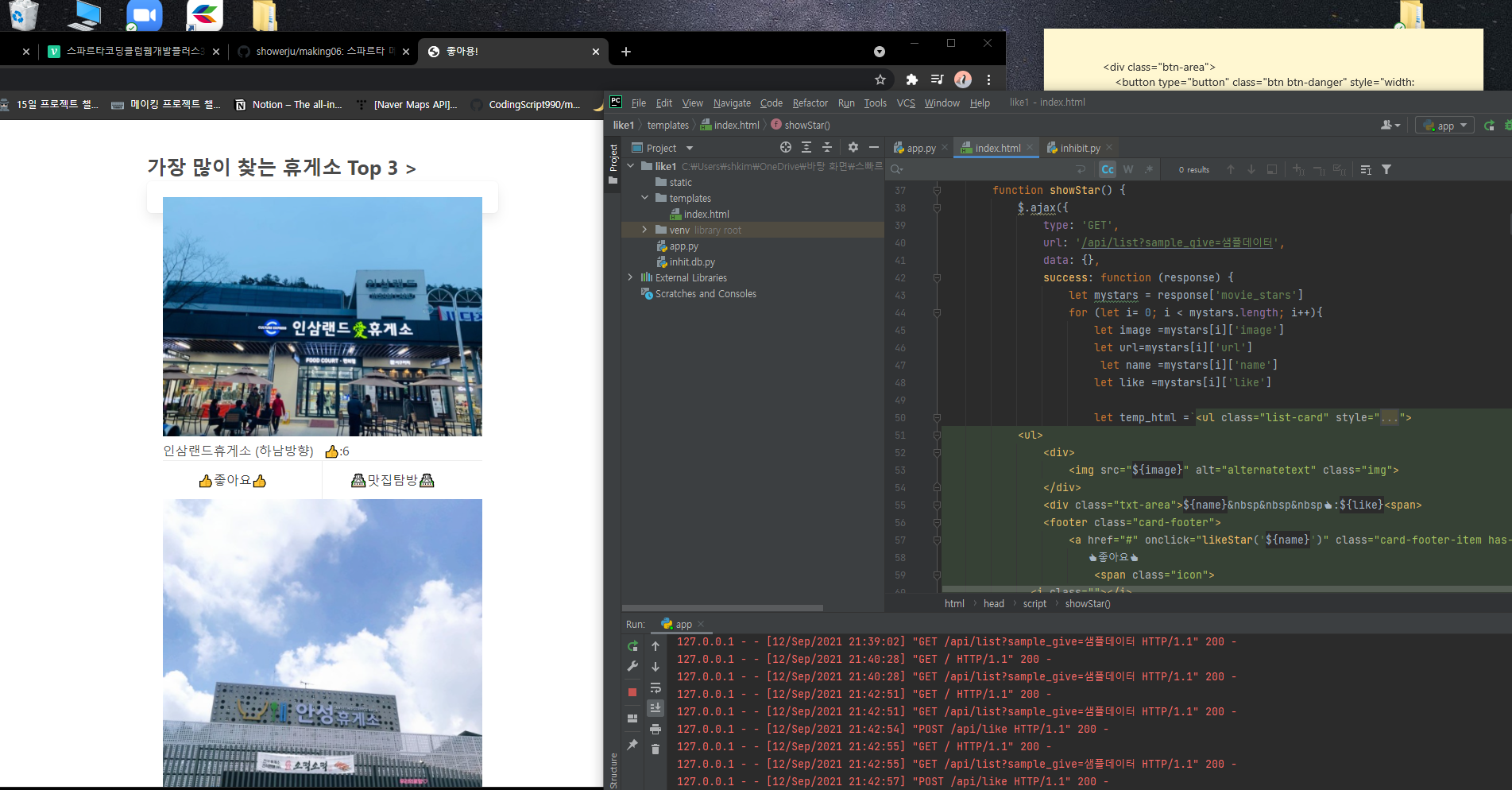The width and height of the screenshot is (1512, 790).
Task: Toggle Match Case in search bar
Action: point(1108,169)
